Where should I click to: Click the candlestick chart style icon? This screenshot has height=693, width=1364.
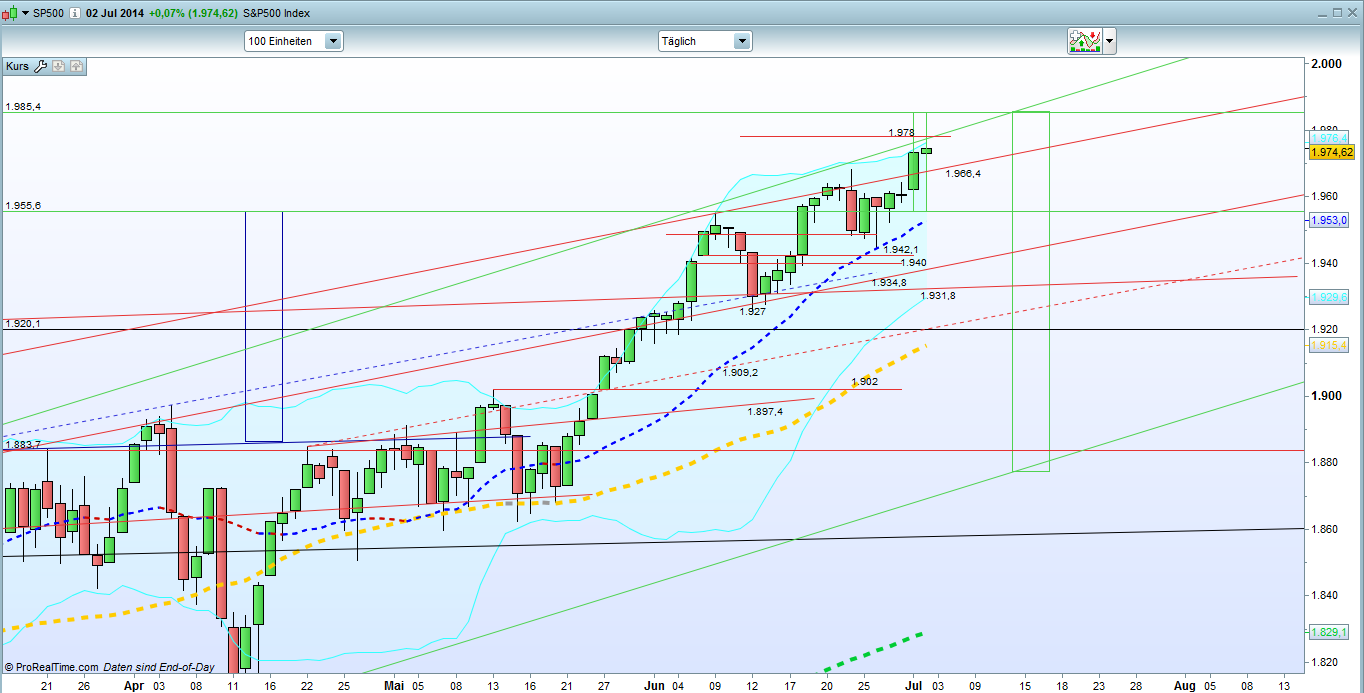click(11, 13)
